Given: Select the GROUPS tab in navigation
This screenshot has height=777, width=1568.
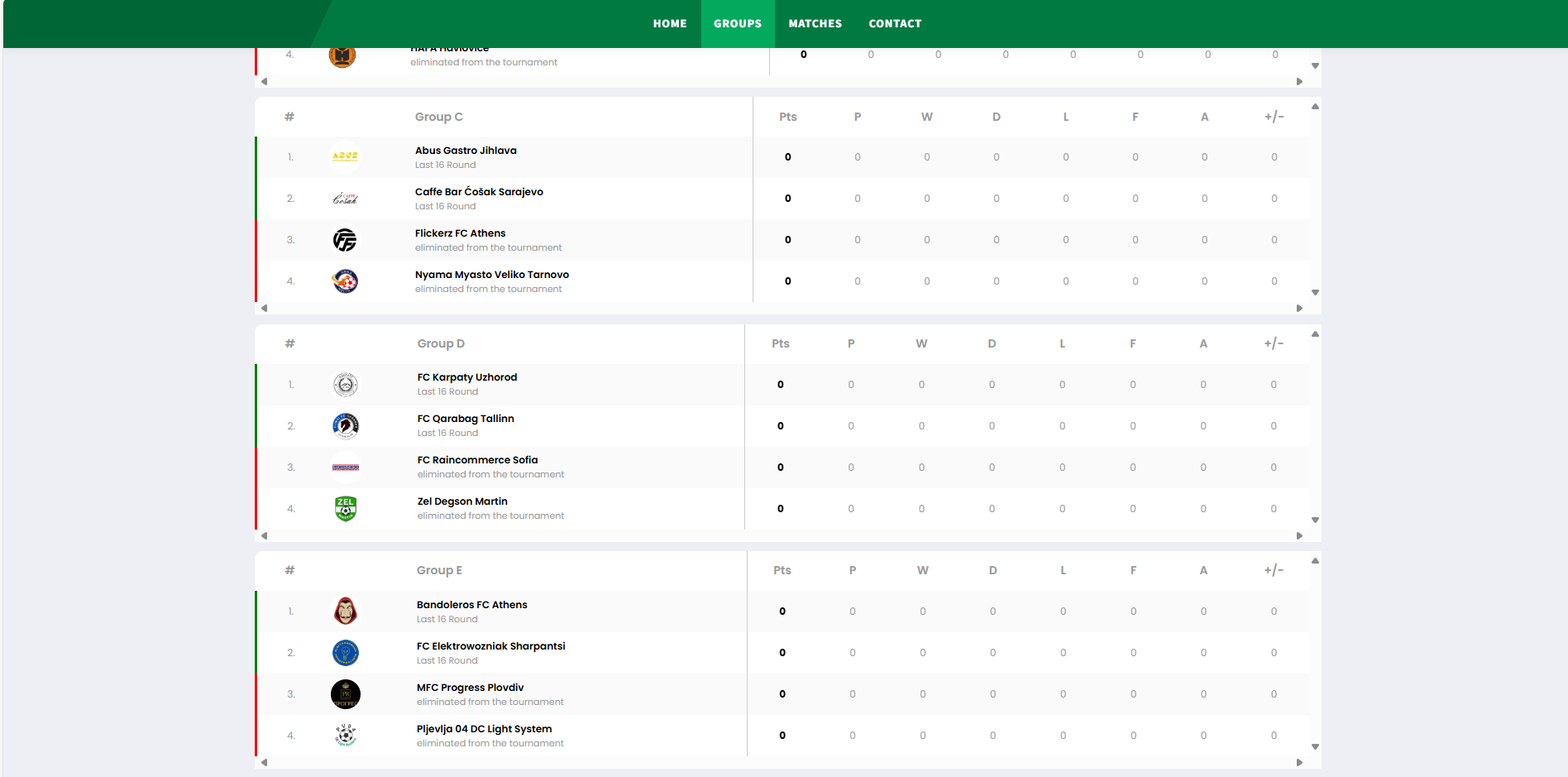Looking at the screenshot, I should click(738, 24).
